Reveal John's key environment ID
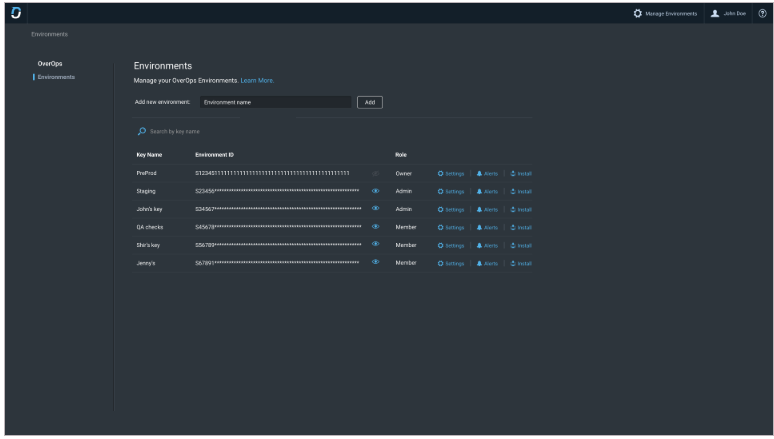This screenshot has width=774, height=439. 375,209
